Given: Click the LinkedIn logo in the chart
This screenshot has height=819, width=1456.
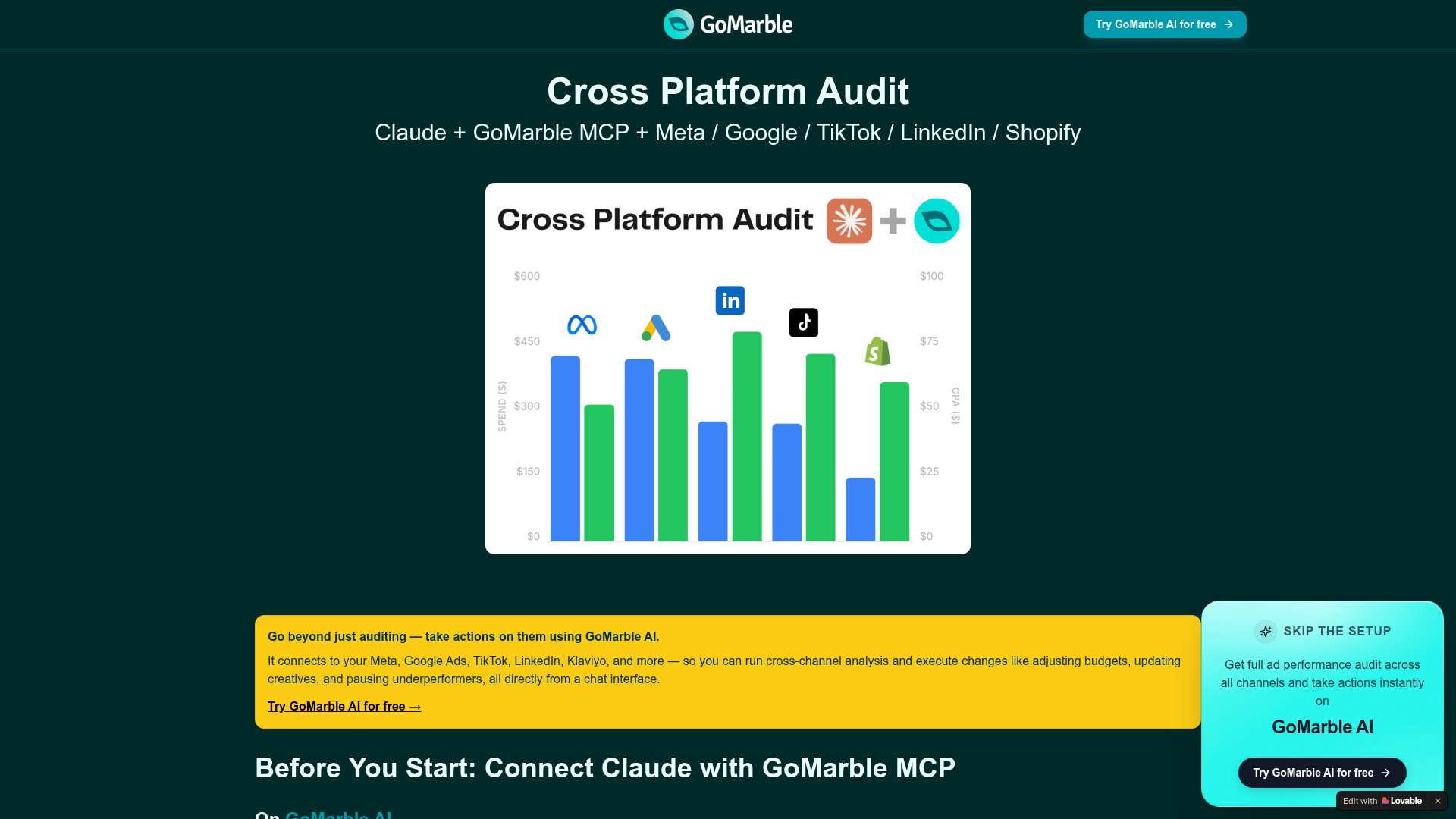Looking at the screenshot, I should coord(730,300).
